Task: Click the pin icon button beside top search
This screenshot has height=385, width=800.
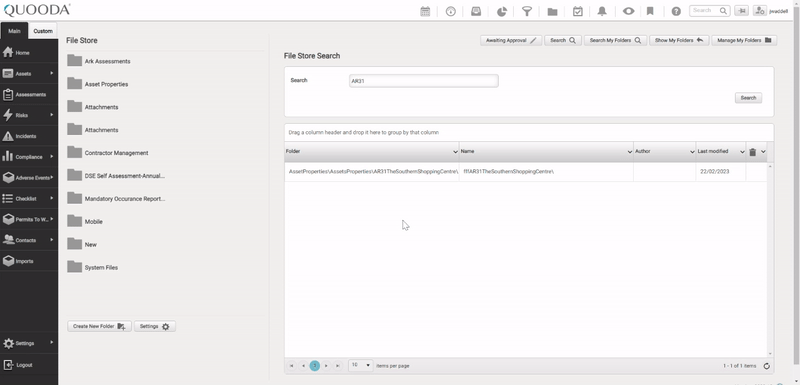Action: click(x=741, y=11)
